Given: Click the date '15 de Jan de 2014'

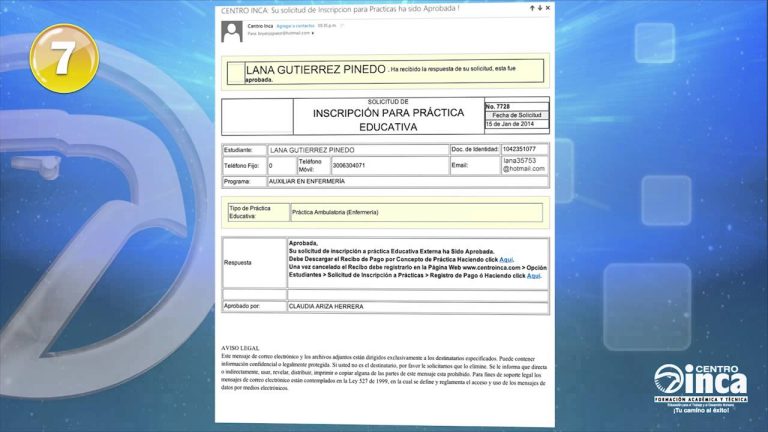Looking at the screenshot, I should tap(510, 124).
